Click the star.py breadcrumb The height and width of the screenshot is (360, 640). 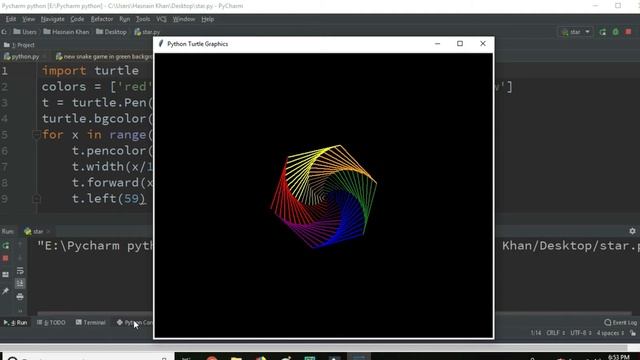147,32
